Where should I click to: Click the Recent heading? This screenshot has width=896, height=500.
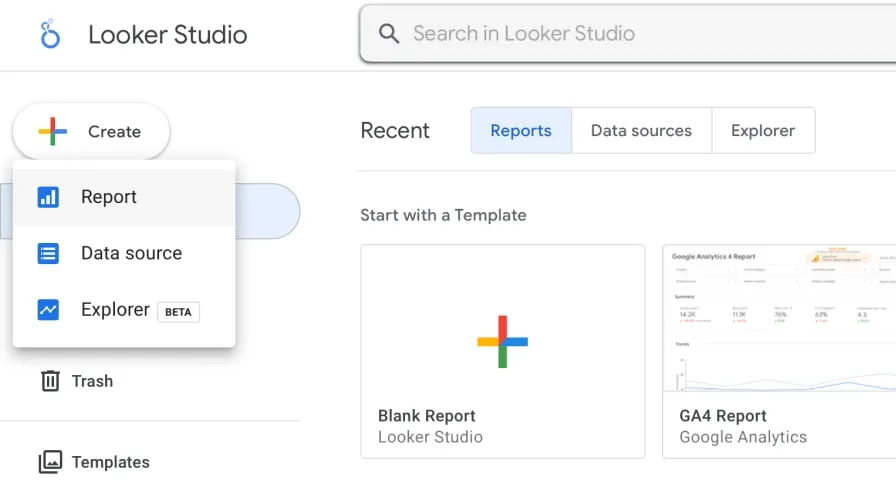pos(395,130)
